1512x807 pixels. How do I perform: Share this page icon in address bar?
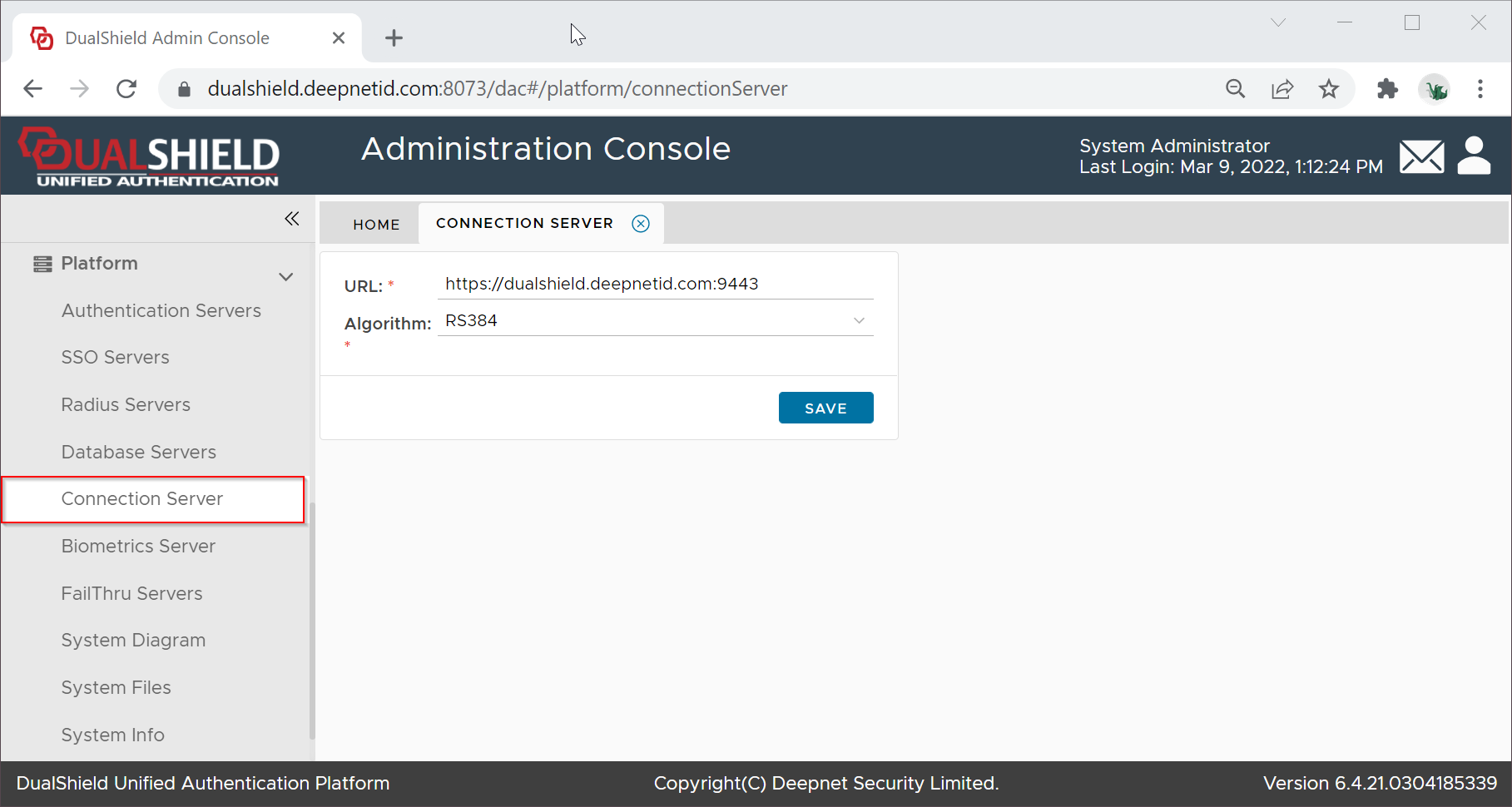[x=1281, y=89]
